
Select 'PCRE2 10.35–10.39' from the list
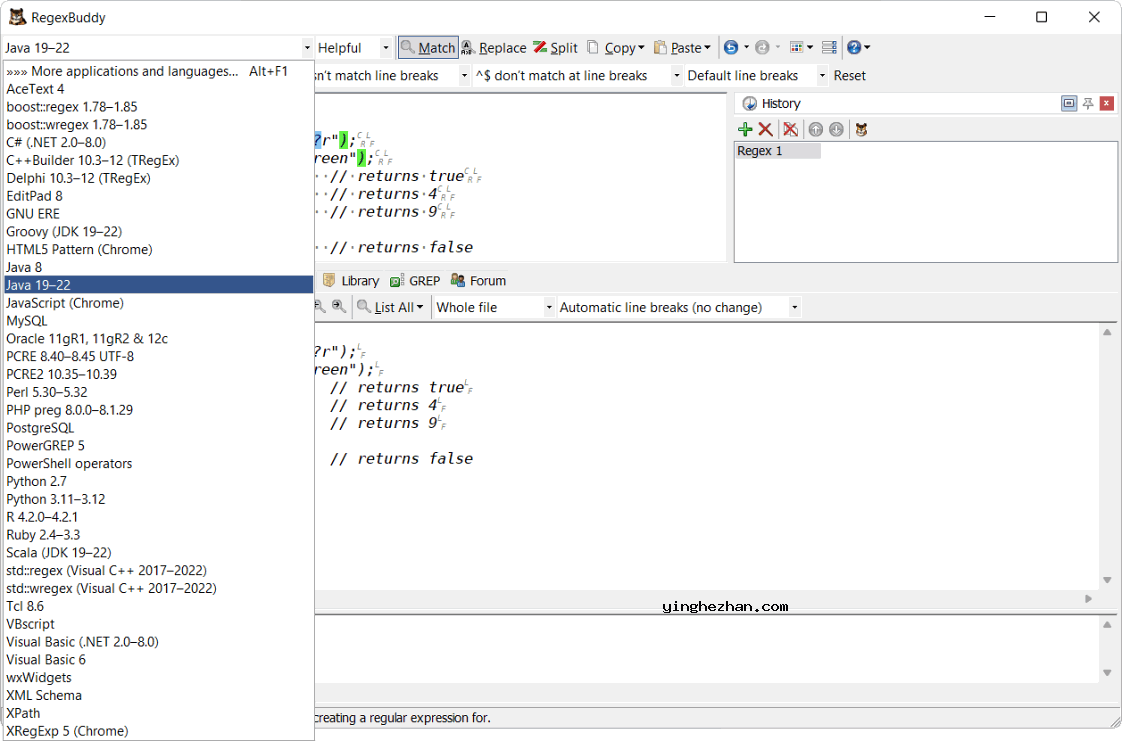[159, 374]
